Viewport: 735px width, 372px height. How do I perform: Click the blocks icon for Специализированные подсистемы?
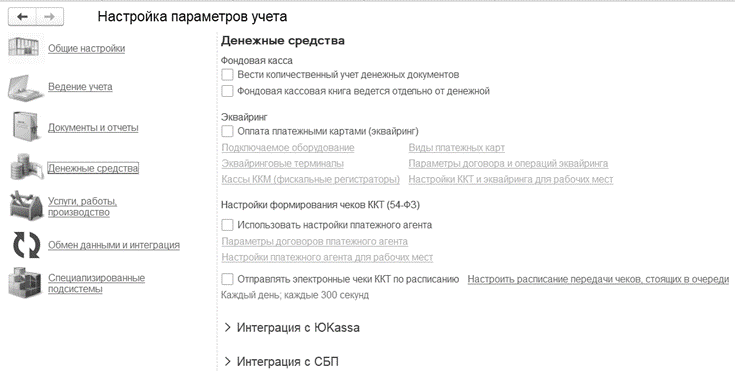tap(25, 283)
